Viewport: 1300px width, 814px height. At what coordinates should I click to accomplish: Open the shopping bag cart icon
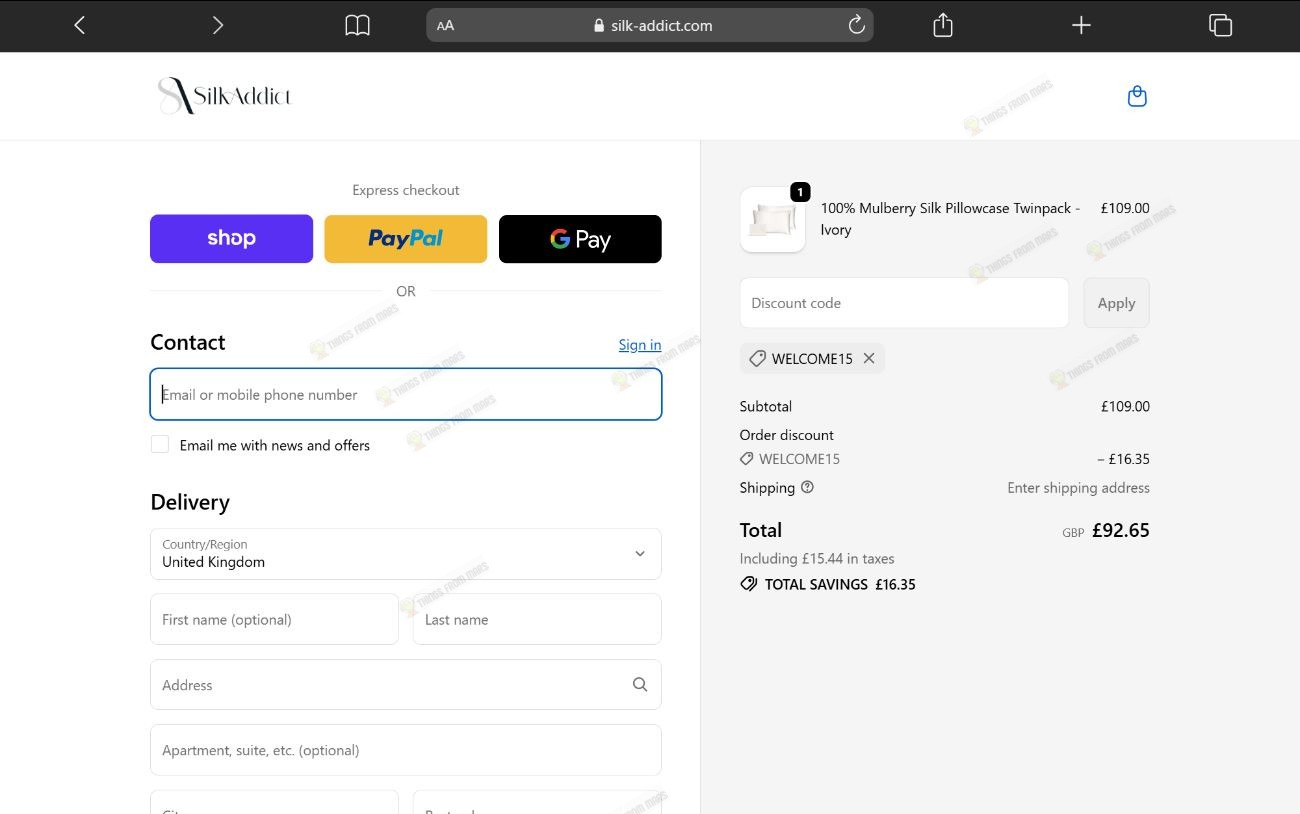1137,96
